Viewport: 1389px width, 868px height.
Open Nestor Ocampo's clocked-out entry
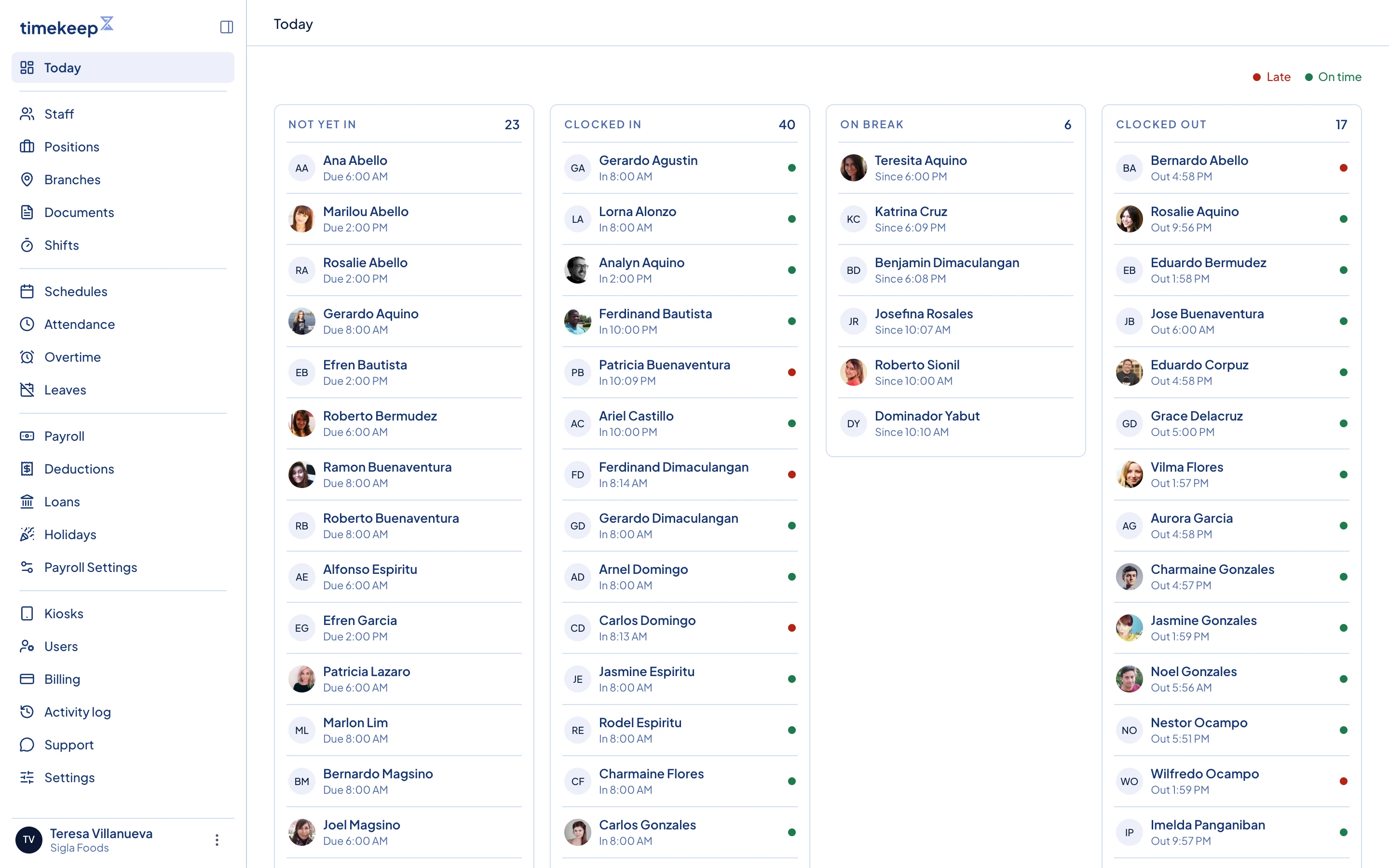tap(1232, 730)
